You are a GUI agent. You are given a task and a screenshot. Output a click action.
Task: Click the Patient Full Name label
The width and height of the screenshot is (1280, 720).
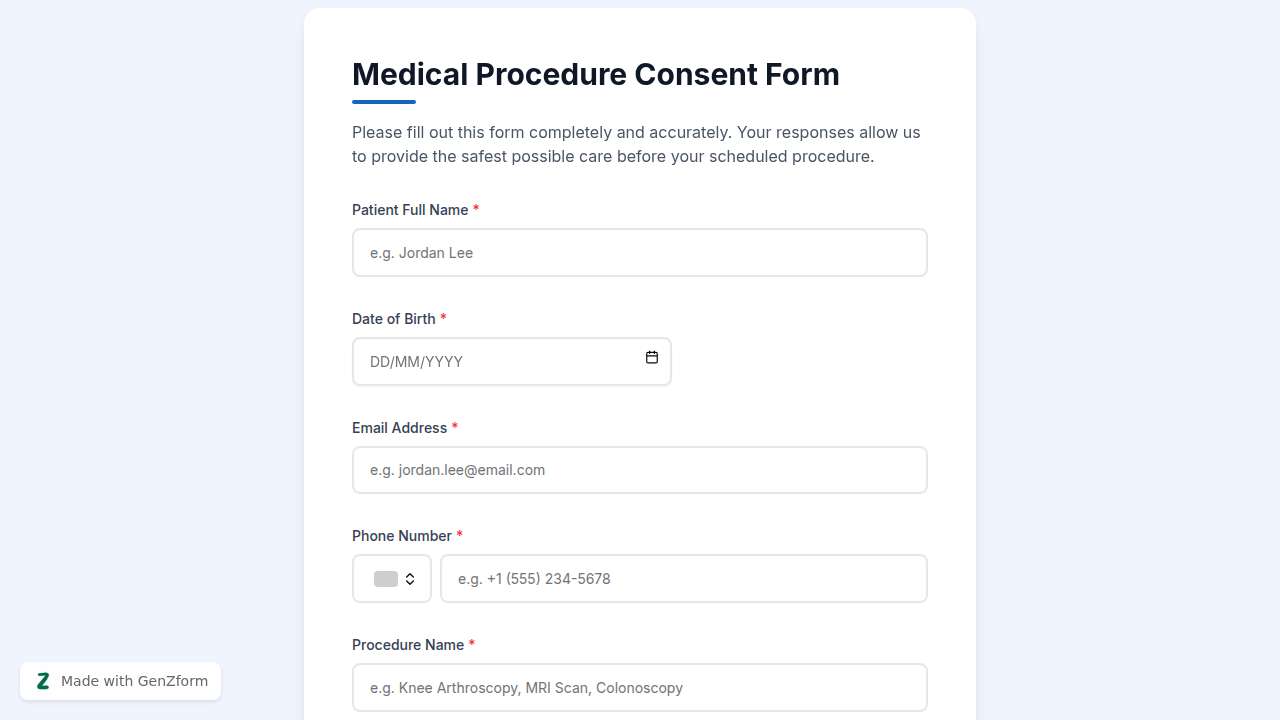(410, 210)
